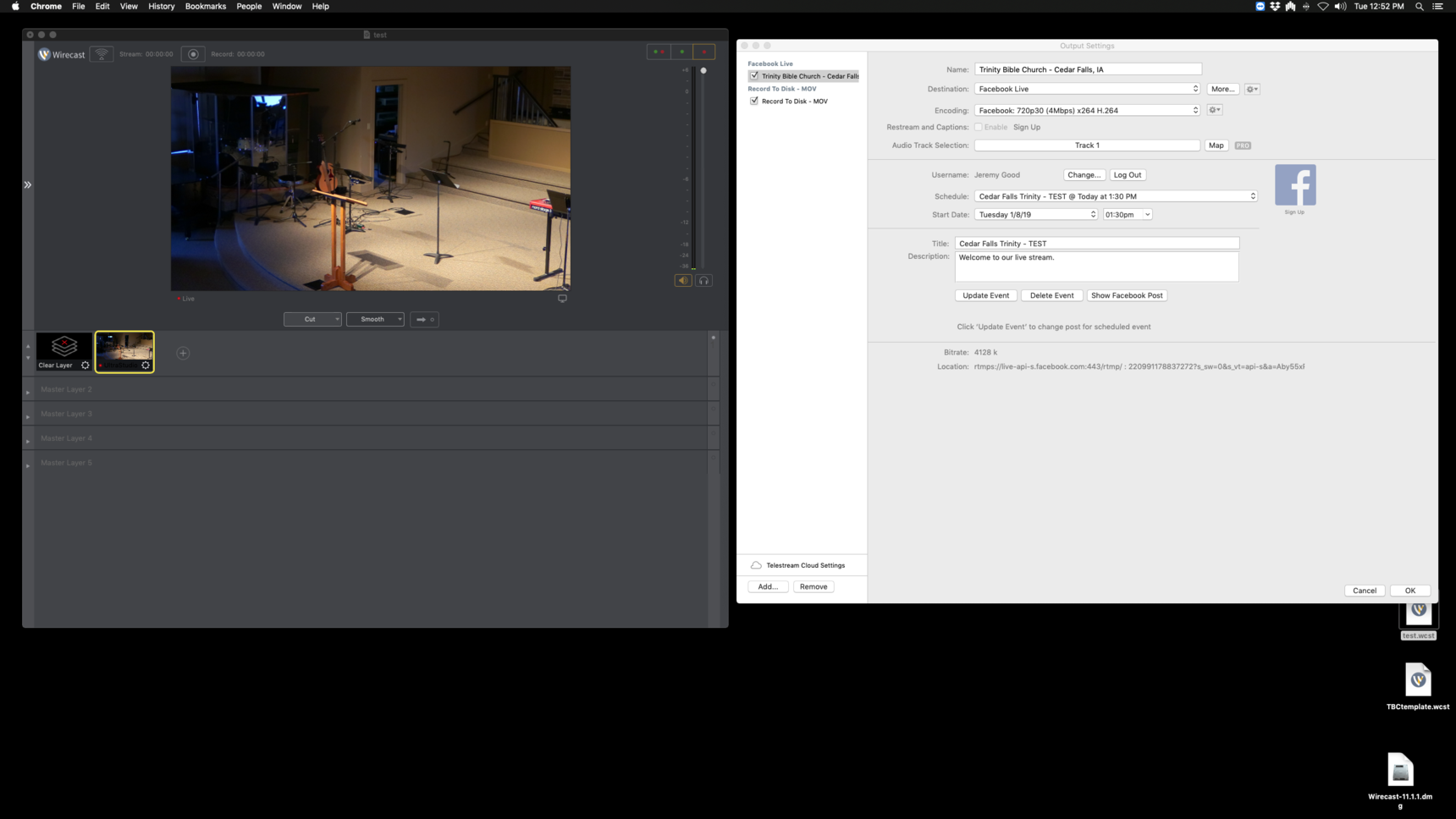
Task: Toggle the headphones monitoring button
Action: pyautogui.click(x=703, y=281)
